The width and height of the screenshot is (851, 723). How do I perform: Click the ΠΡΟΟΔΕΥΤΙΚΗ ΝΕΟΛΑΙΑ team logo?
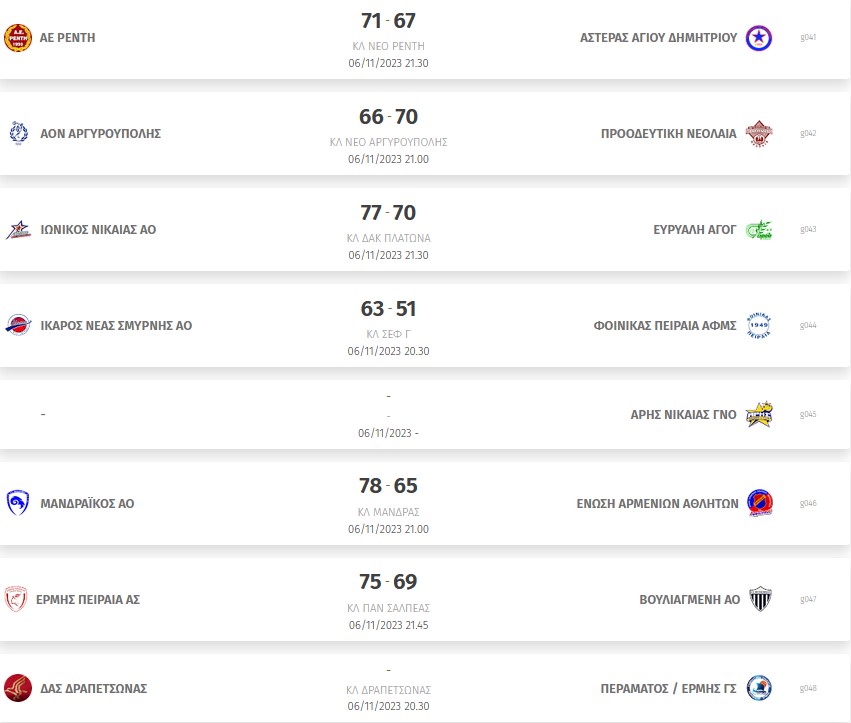(x=759, y=134)
